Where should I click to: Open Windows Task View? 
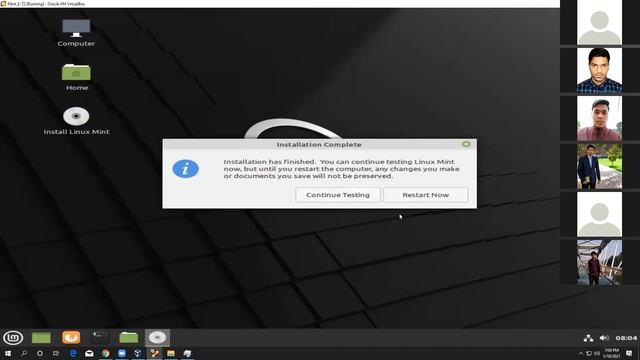56,353
